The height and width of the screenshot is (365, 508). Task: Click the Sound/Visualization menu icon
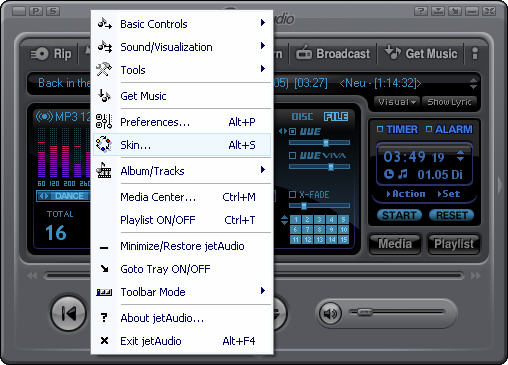coord(104,47)
